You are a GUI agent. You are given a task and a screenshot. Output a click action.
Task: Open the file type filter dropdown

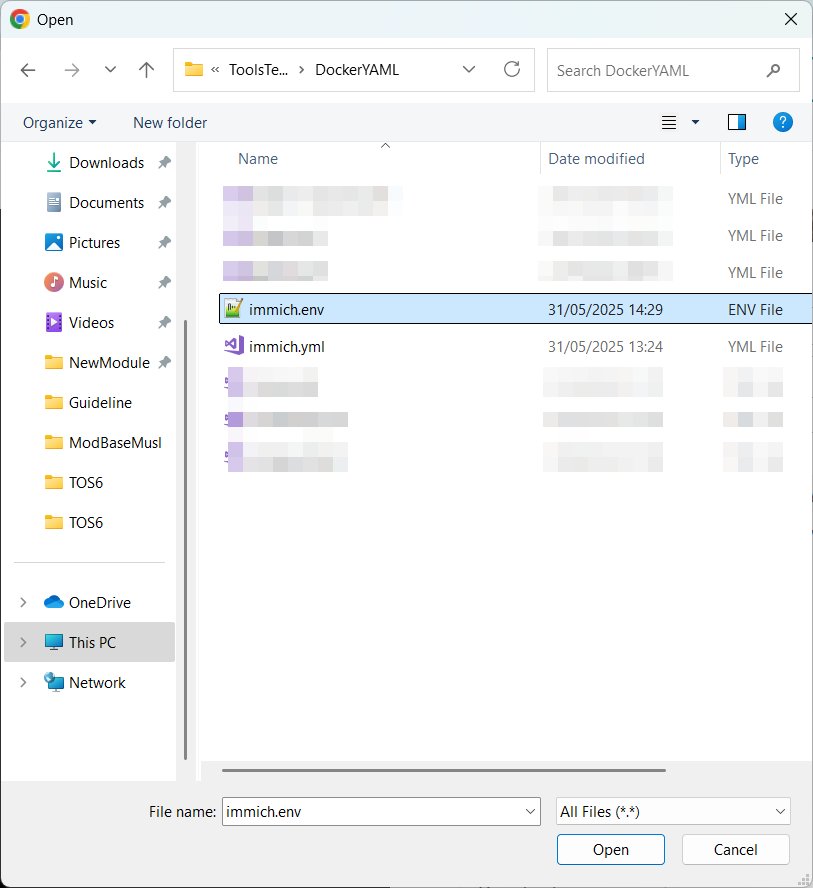(673, 811)
